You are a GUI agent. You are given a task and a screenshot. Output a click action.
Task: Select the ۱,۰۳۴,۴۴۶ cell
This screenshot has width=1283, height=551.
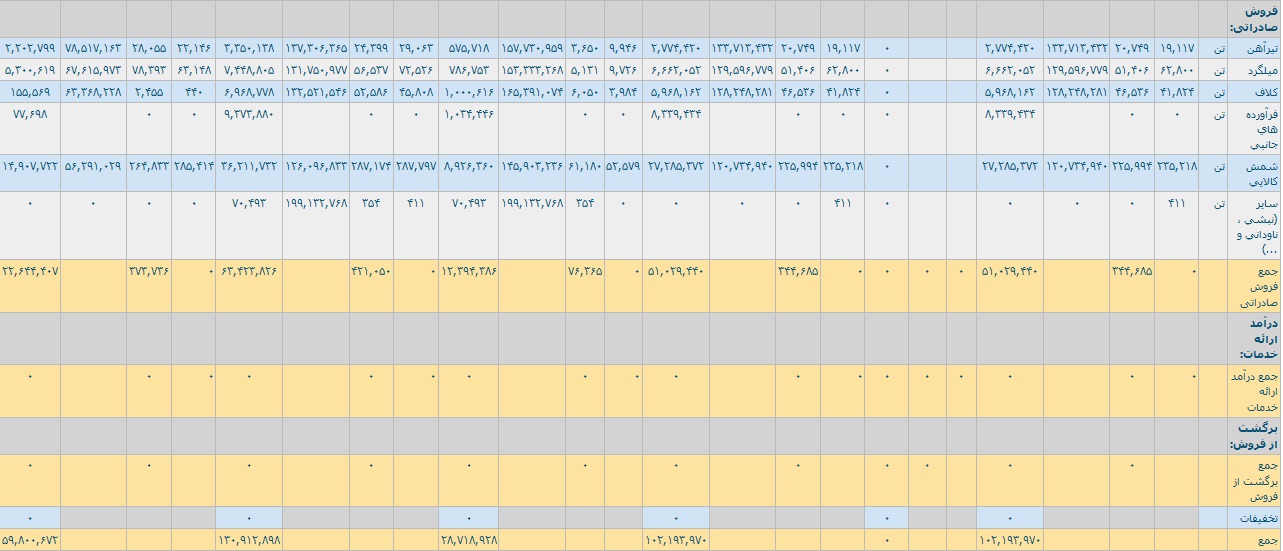[x=467, y=114]
